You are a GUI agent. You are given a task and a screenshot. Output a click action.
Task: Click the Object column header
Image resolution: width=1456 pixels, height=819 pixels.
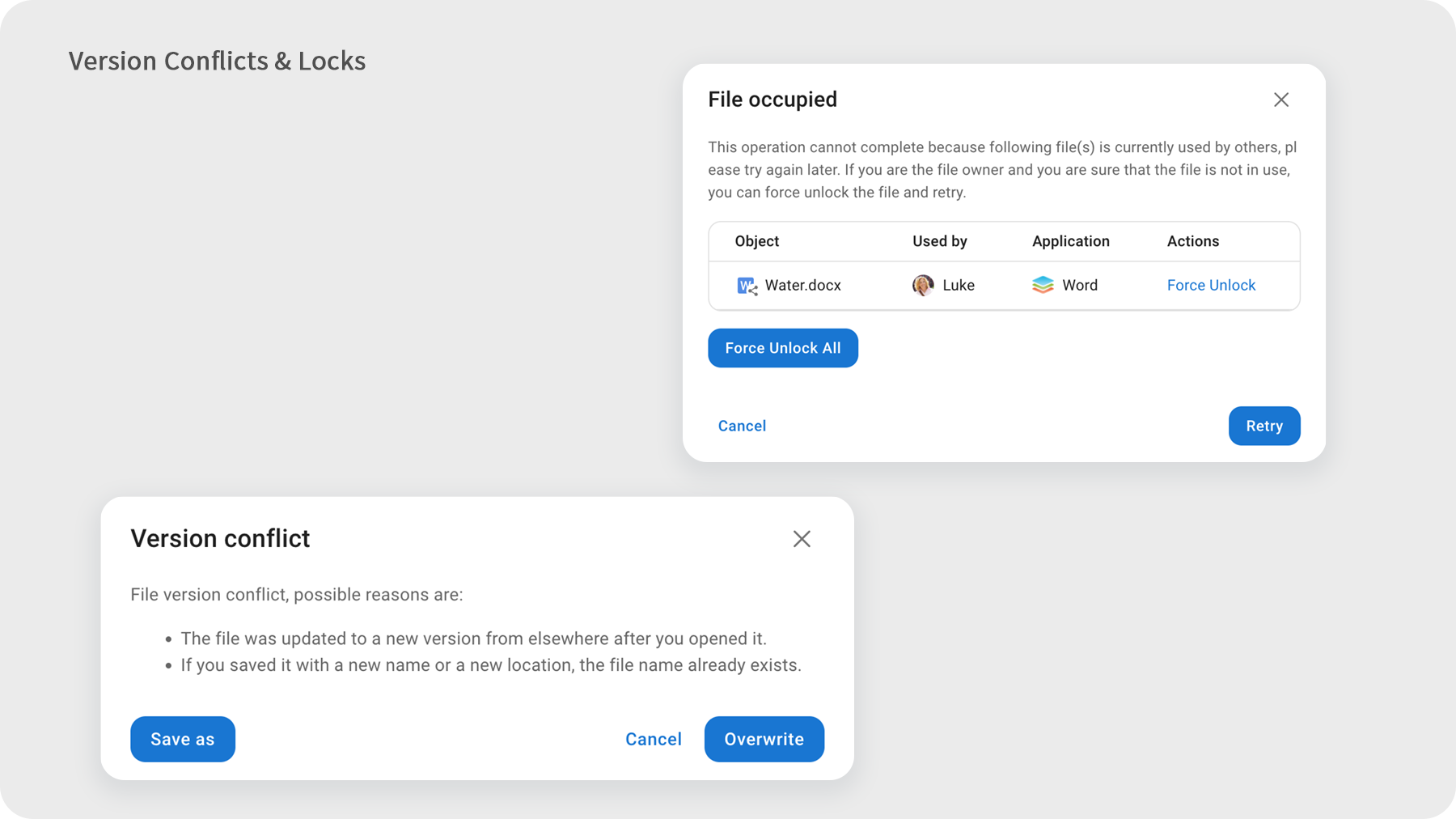[757, 241]
